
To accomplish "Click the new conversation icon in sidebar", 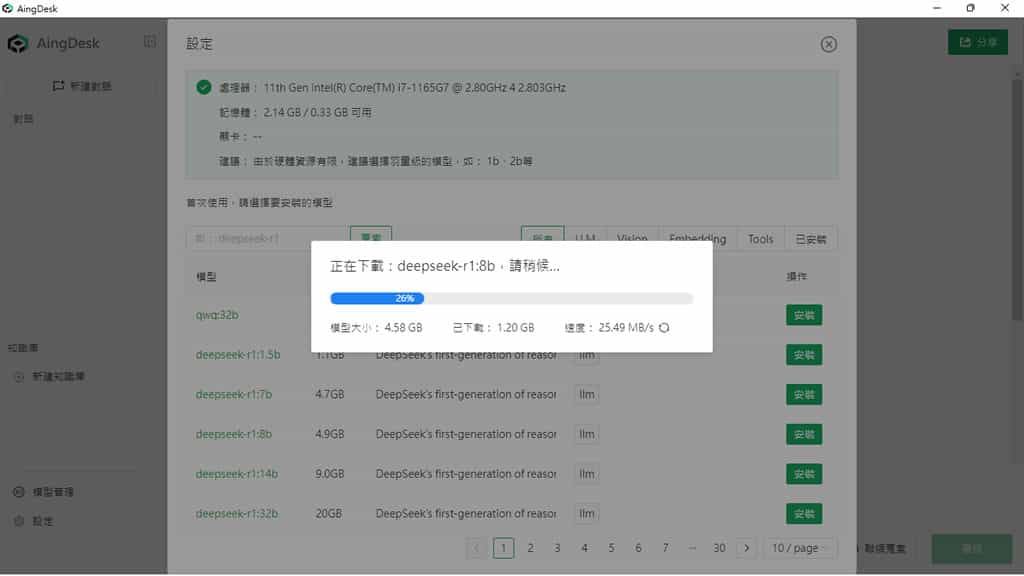I will tap(58, 86).
